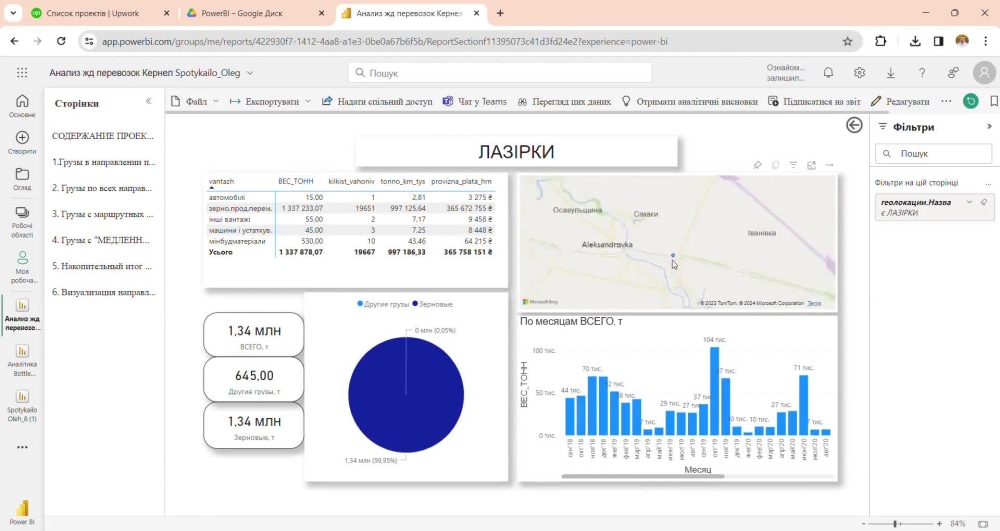Select Аналітика Bottle report in sidebar
The width and height of the screenshot is (1000, 531).
click(x=22, y=360)
